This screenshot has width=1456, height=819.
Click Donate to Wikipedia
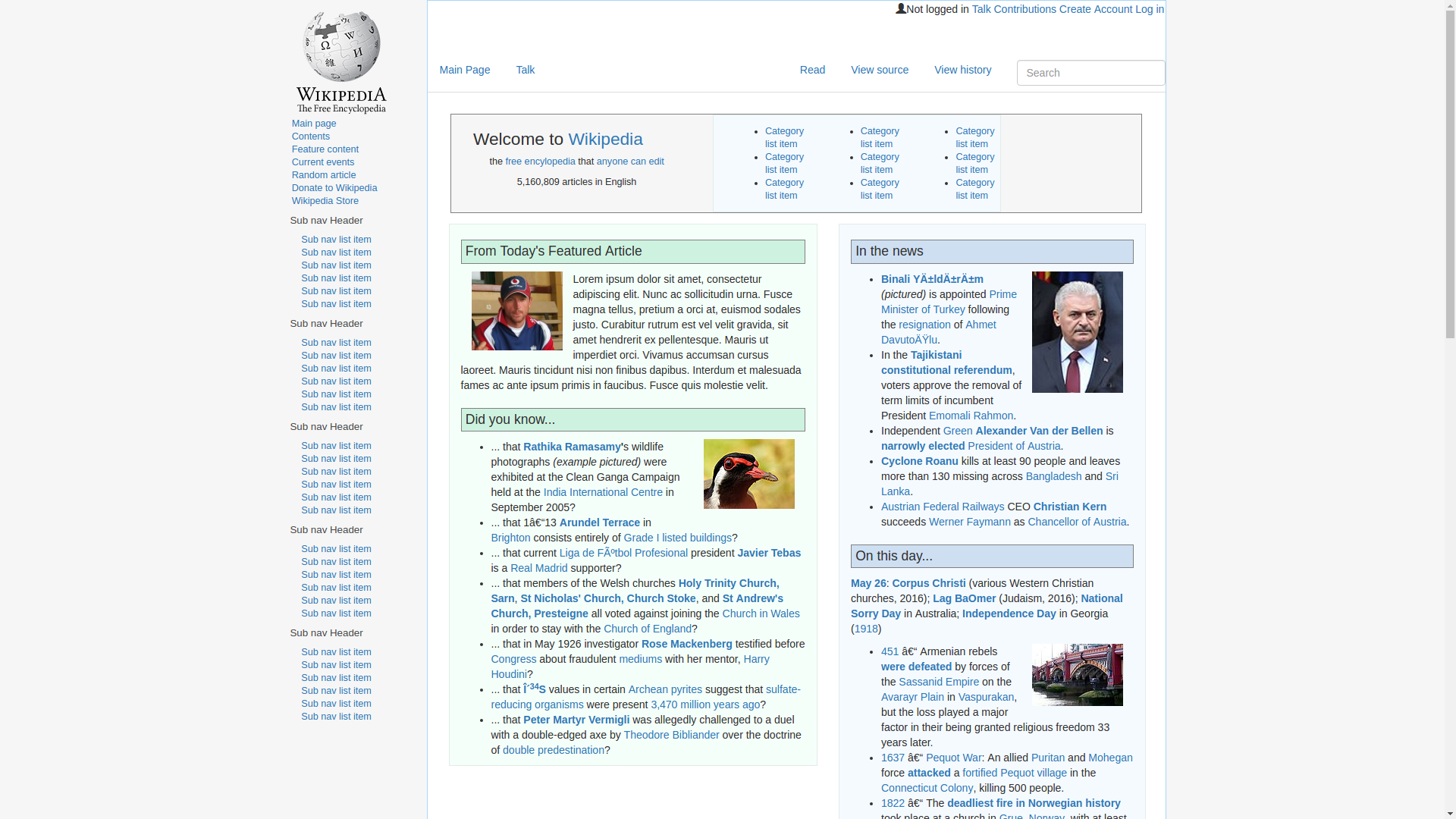[x=334, y=188]
